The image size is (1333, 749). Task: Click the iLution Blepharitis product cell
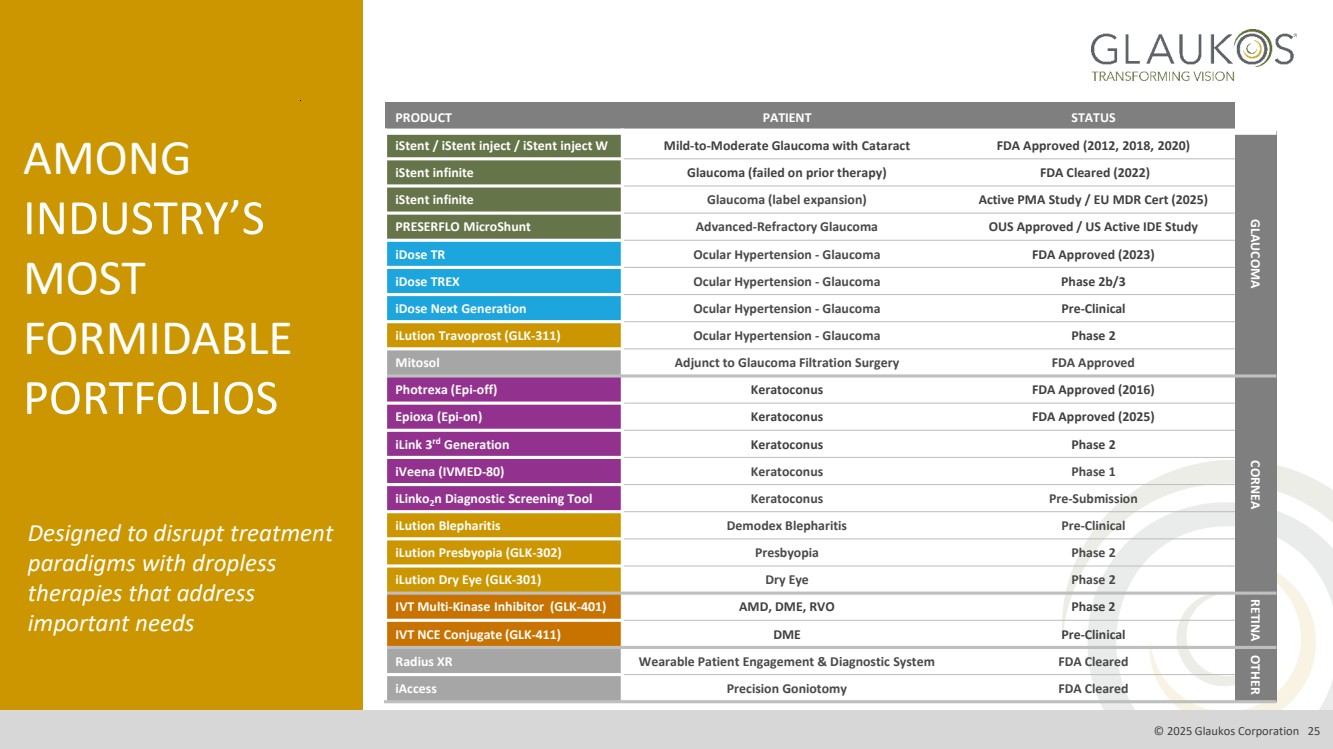(502, 525)
